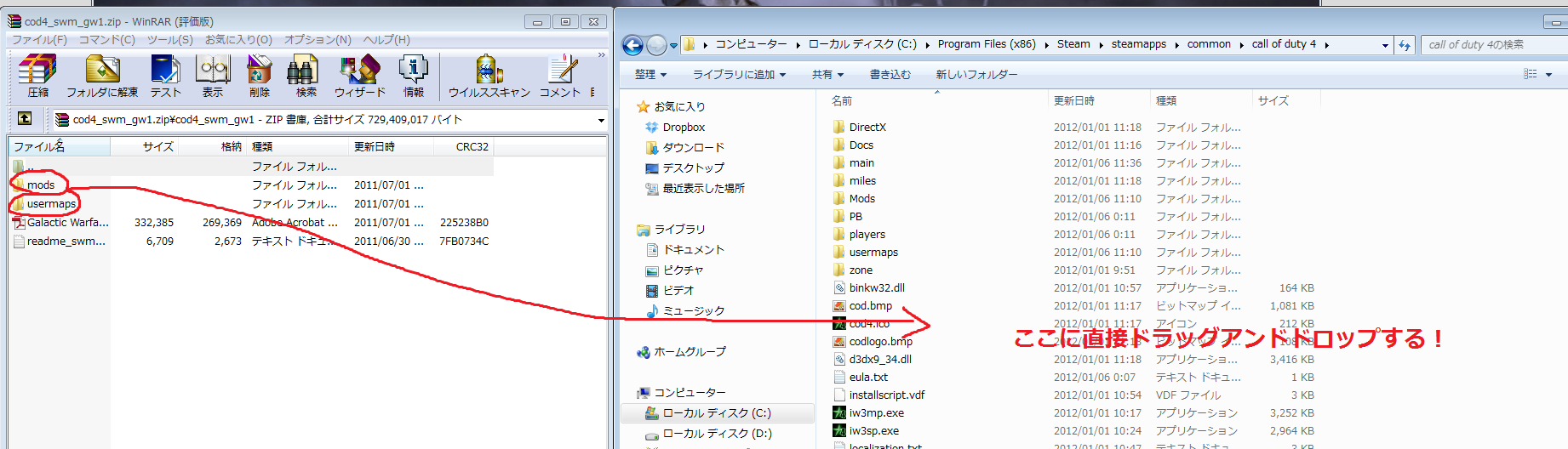The height and width of the screenshot is (449, 1568).
Task: Click the コメント toolbar icon
Action: click(560, 76)
